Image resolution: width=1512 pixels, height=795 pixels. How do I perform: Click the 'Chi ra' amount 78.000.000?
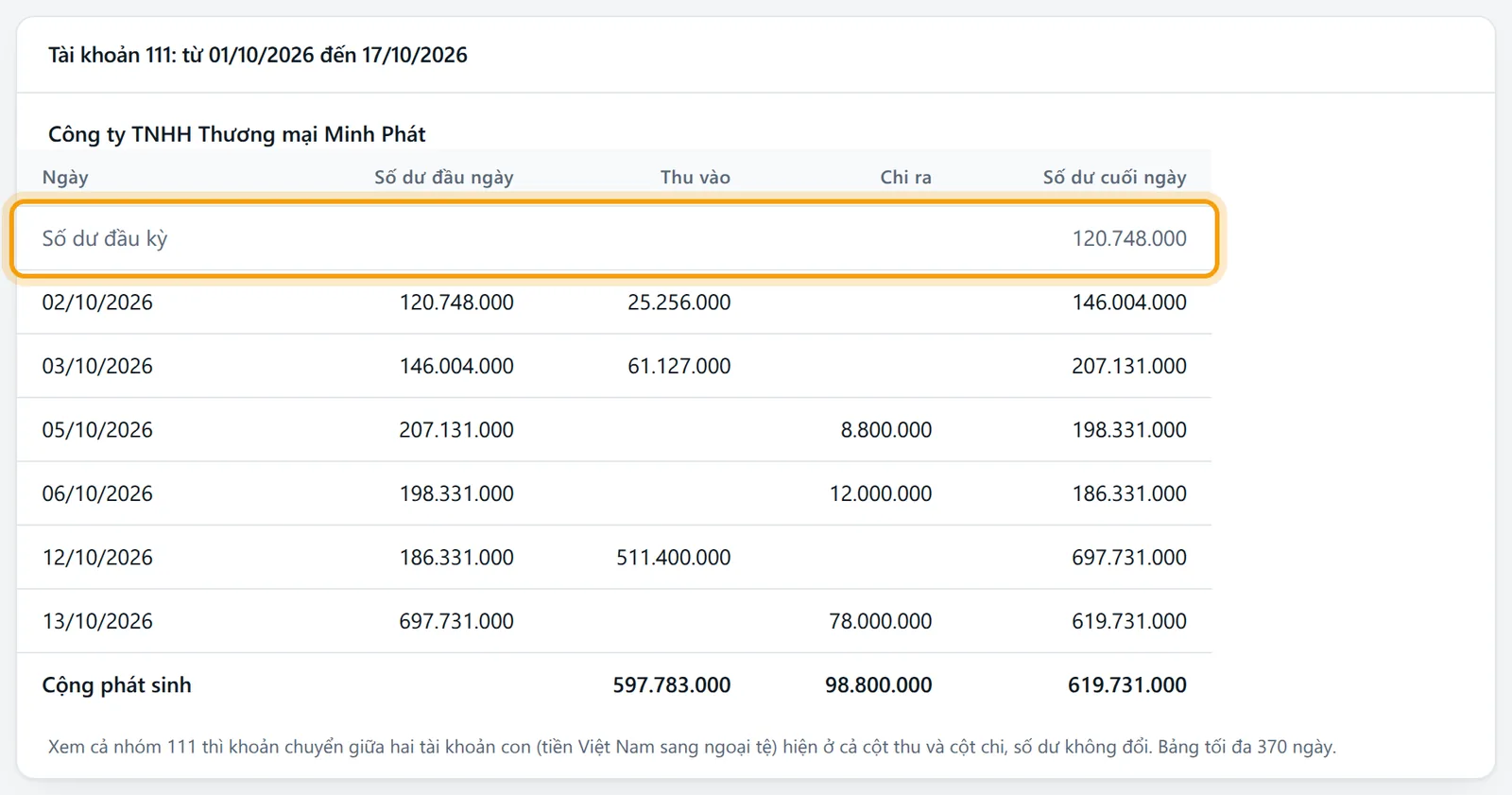tap(881, 621)
